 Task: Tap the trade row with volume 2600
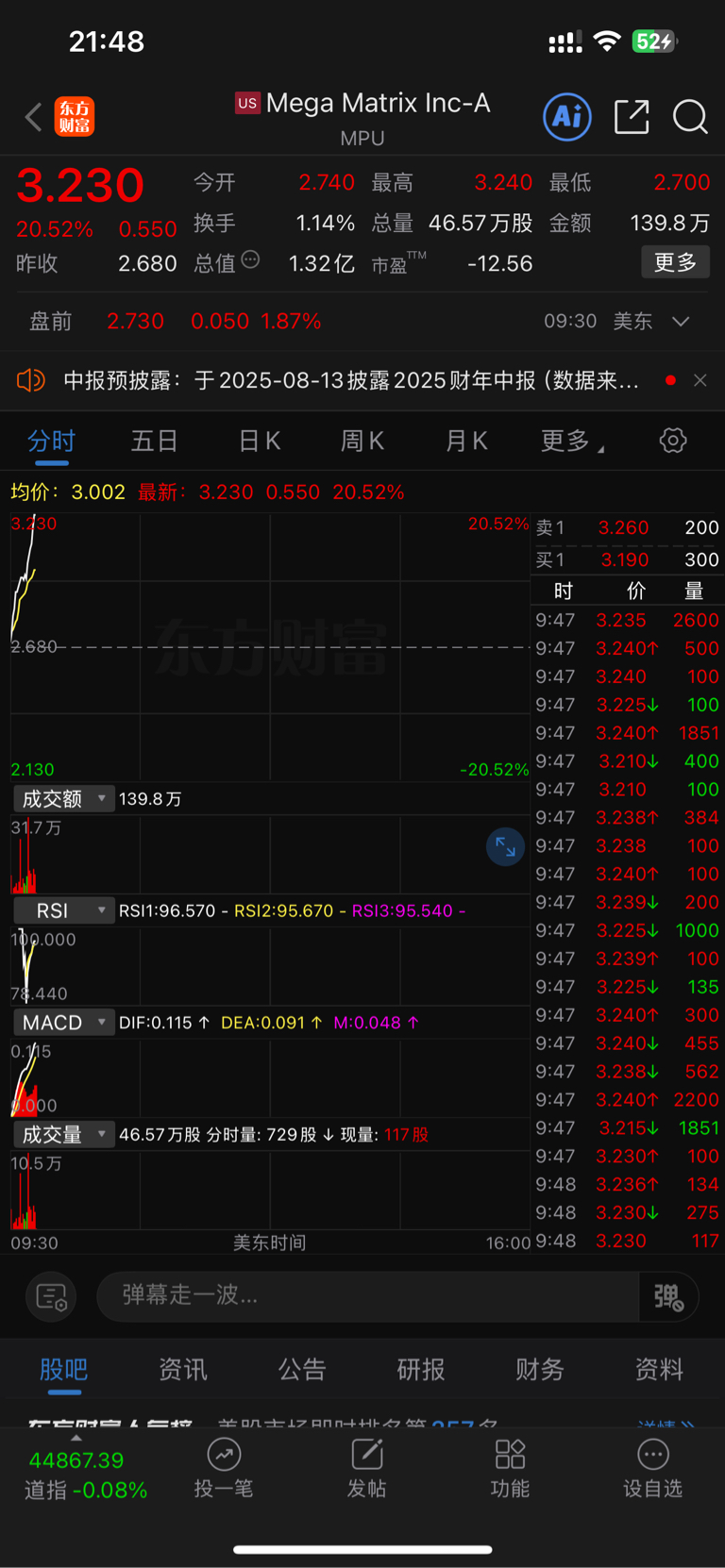coord(628,620)
